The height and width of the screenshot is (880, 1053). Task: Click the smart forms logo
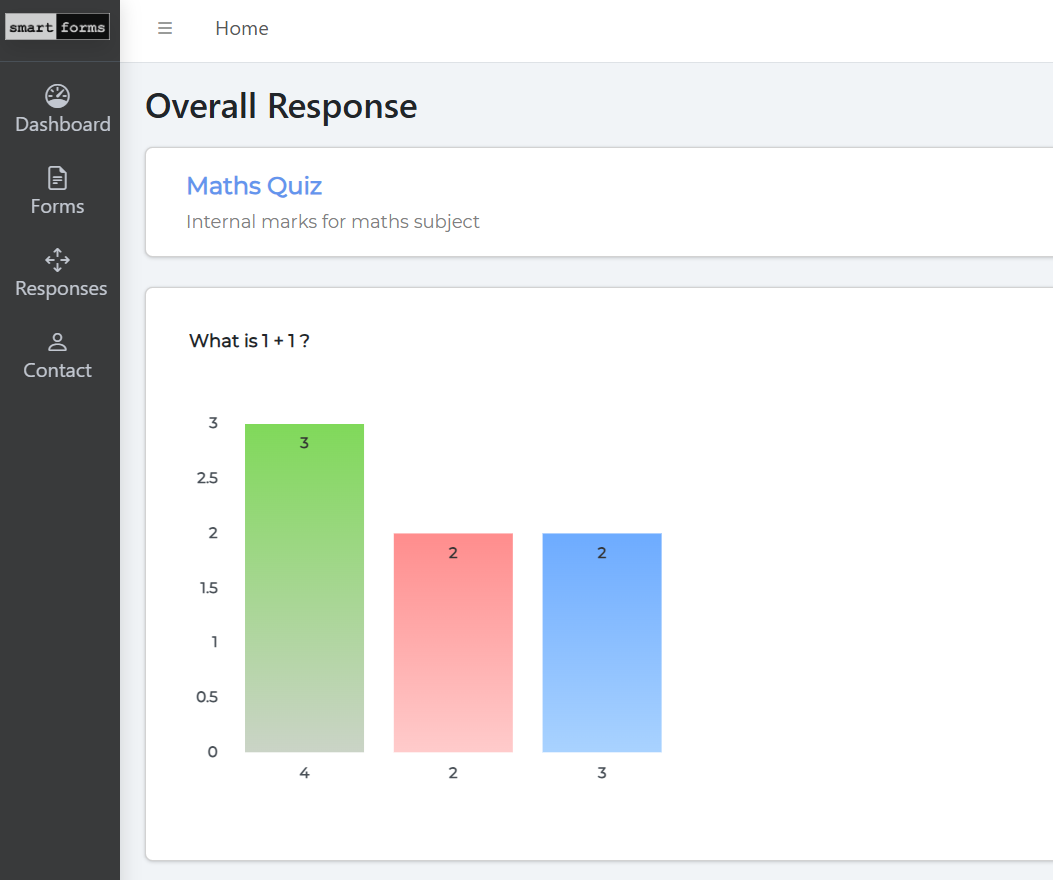point(57,28)
